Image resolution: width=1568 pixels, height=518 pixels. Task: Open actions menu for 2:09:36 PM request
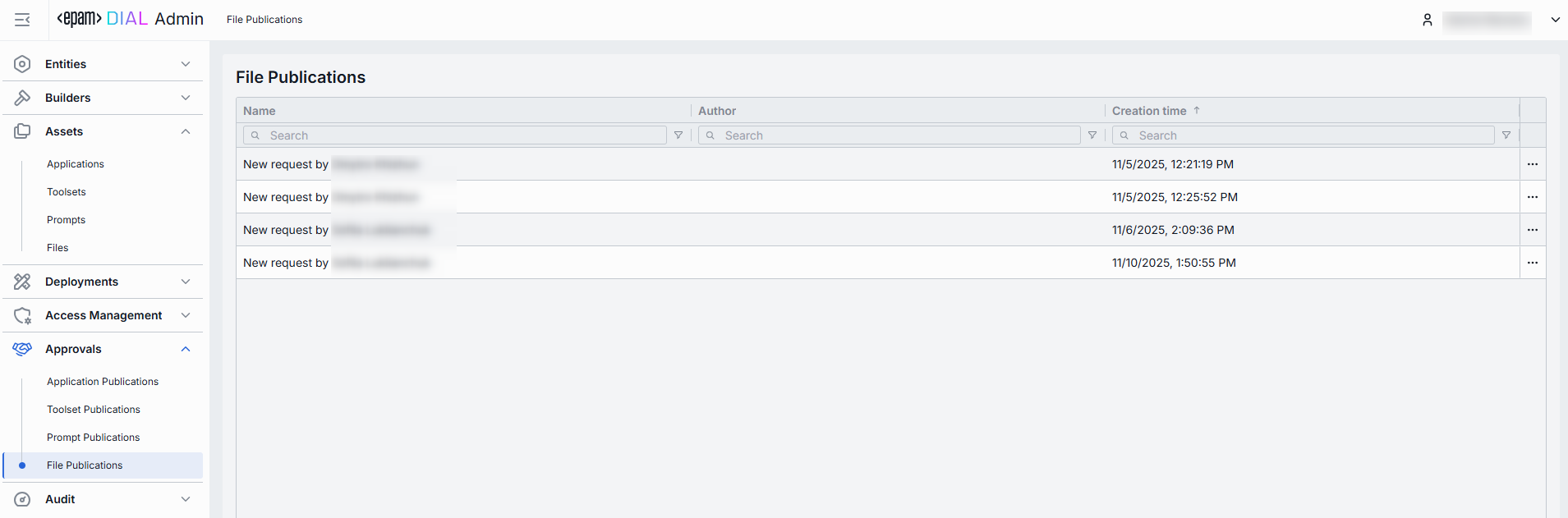(1533, 230)
